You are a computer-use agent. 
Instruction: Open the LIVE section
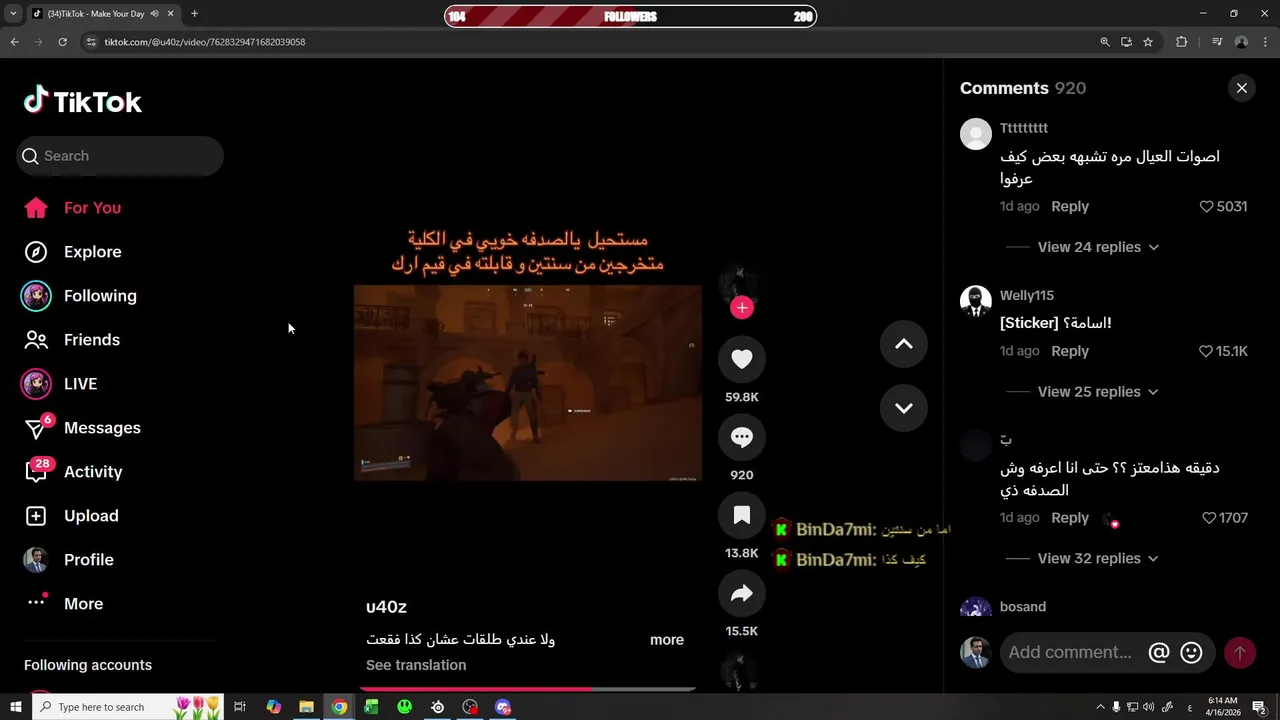pyautogui.click(x=80, y=384)
